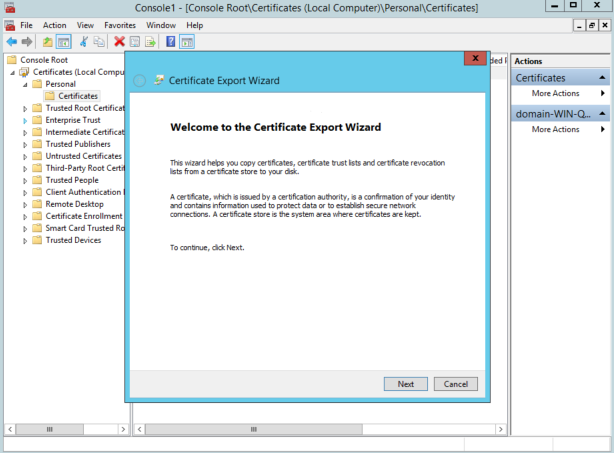Click the Properties toolbar icon
The width and height of the screenshot is (614, 453).
135,41
